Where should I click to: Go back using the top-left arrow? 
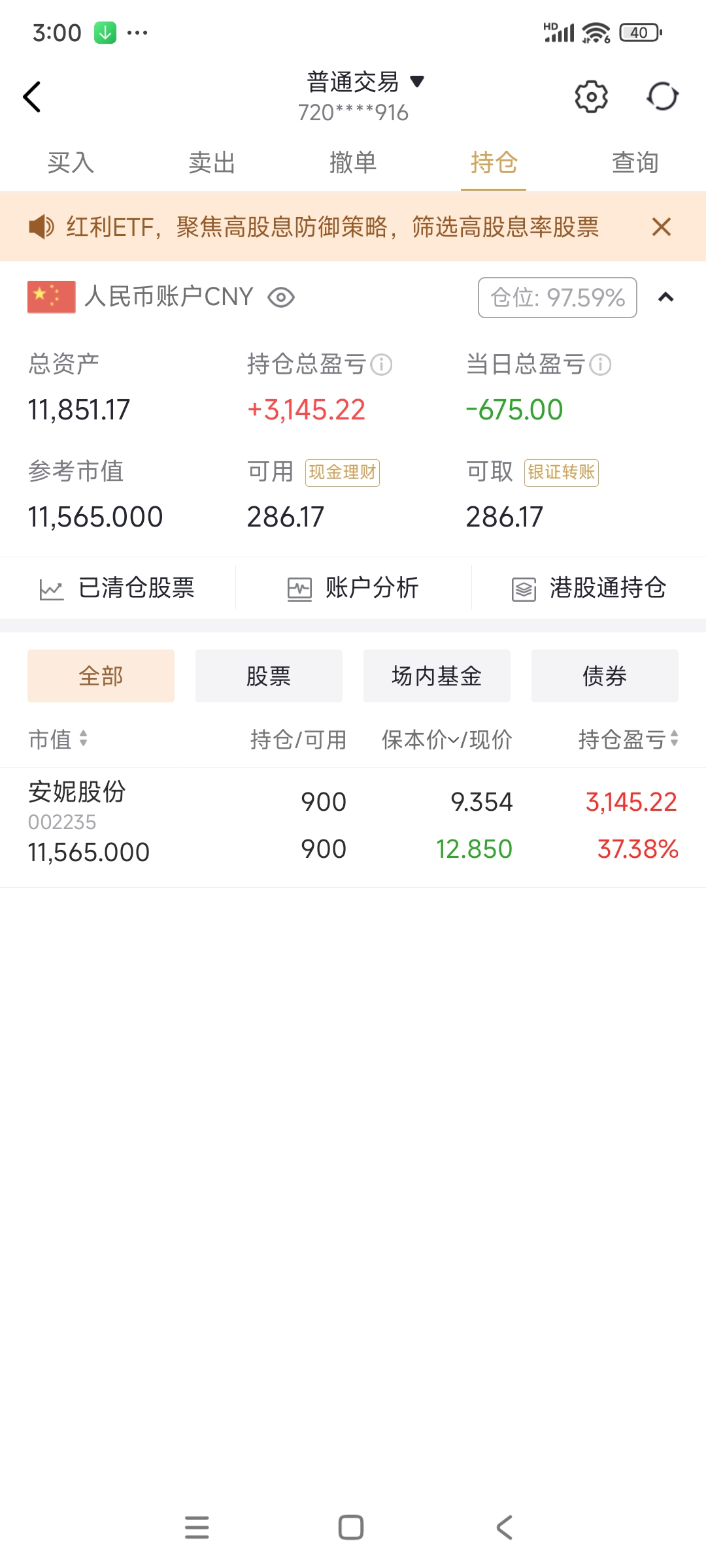(32, 97)
